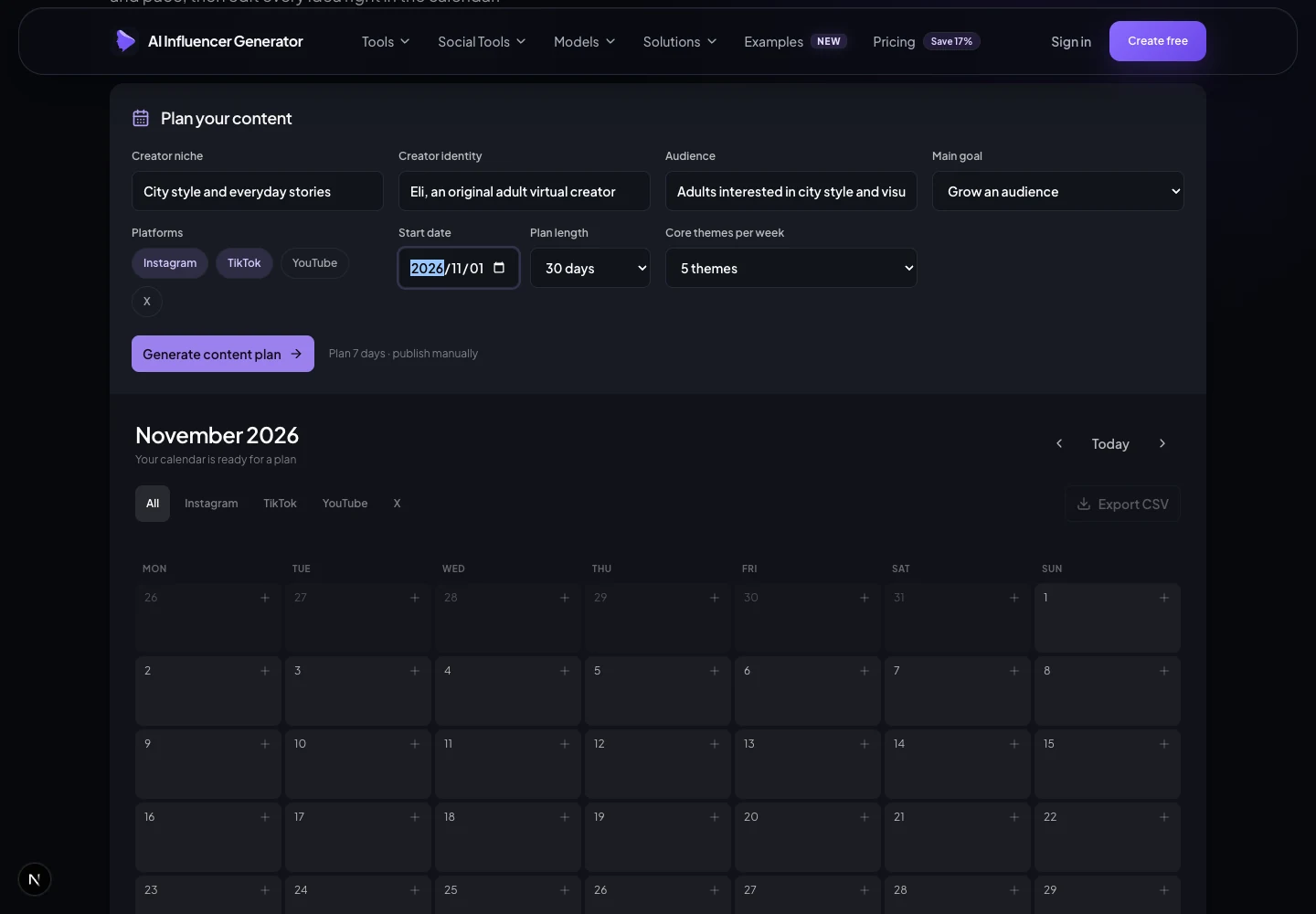
Task: Show All platforms in calendar filter
Action: click(153, 504)
